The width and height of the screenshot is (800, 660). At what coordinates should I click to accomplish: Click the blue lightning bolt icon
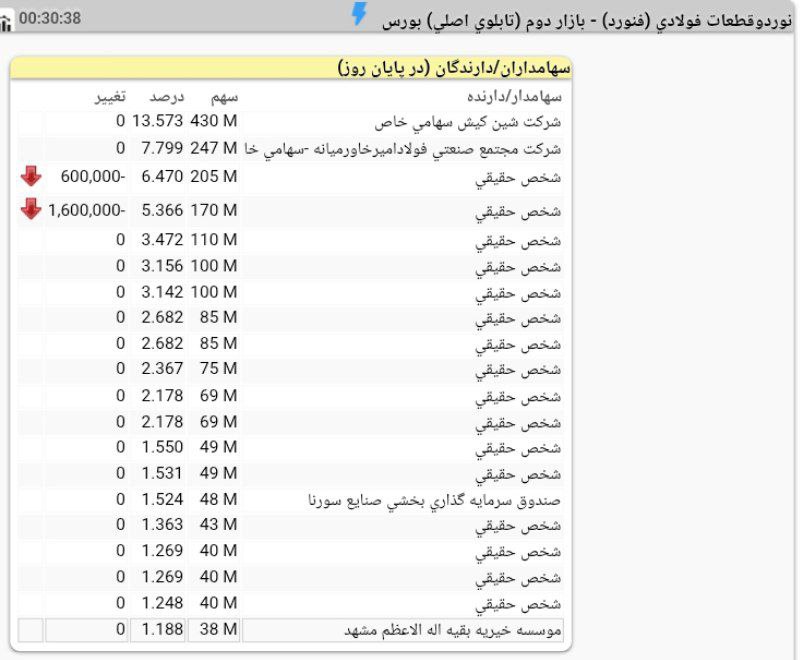(x=359, y=14)
